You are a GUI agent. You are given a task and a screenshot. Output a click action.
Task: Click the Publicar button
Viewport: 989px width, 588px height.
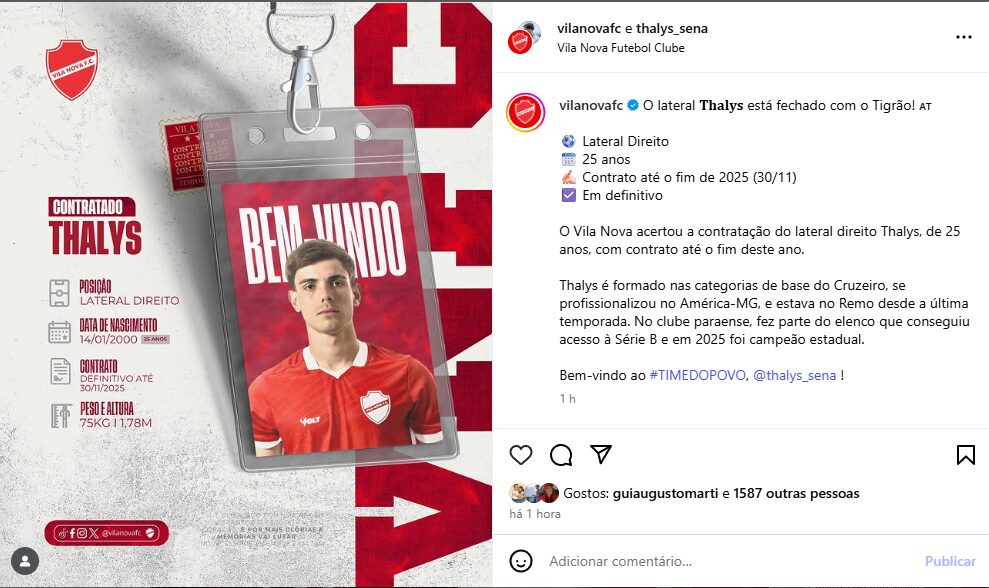[950, 561]
